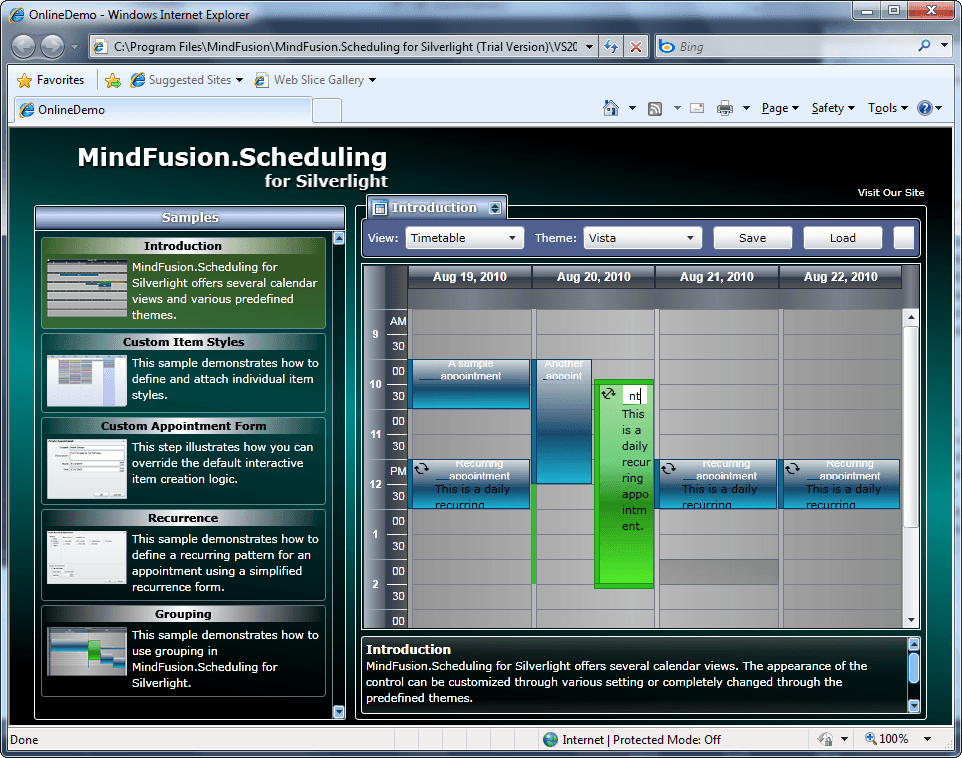Image resolution: width=962 pixels, height=758 pixels.
Task: Follow the Visit Our Site link
Action: 891,193
